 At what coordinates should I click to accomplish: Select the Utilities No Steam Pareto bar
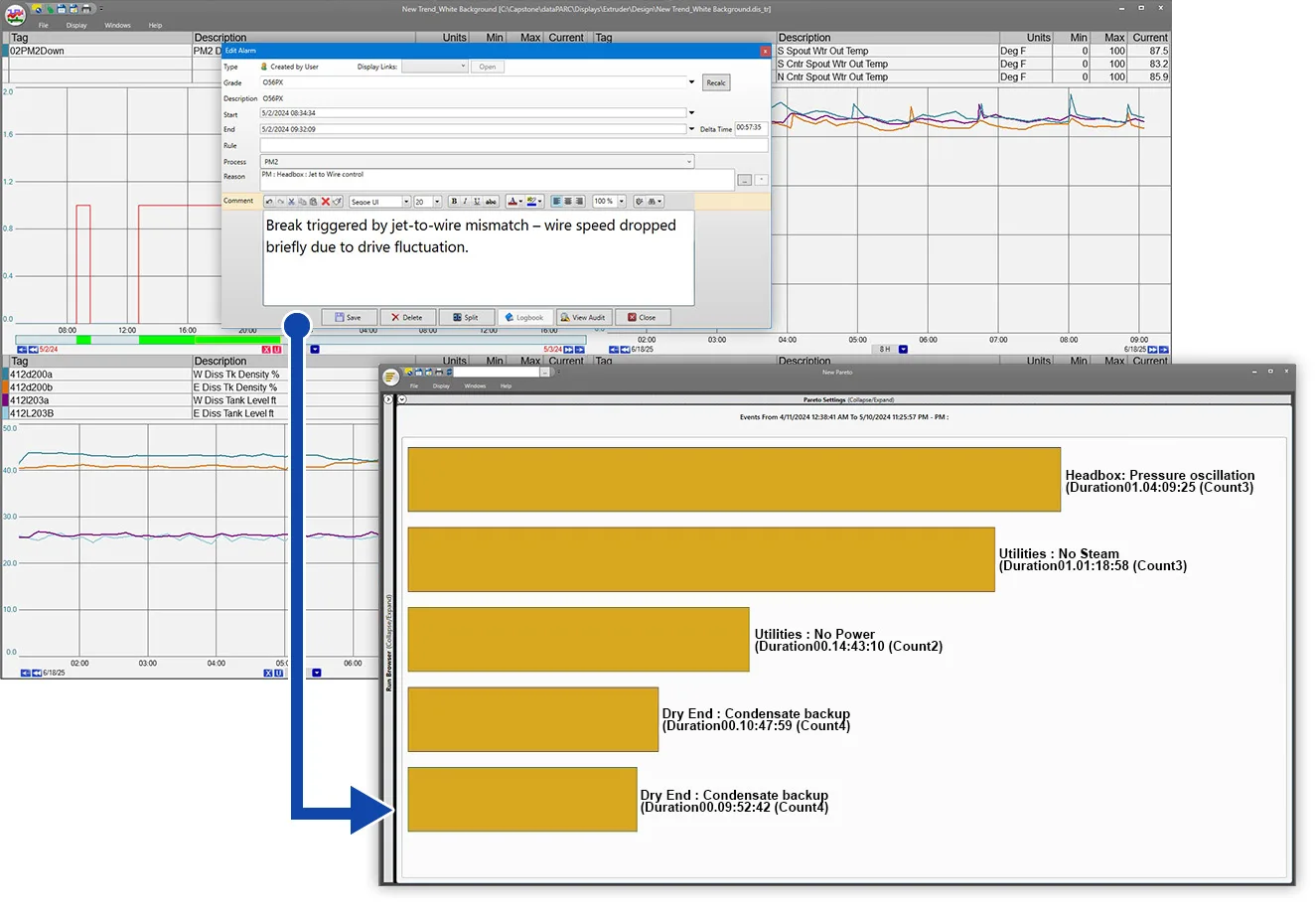click(x=701, y=559)
